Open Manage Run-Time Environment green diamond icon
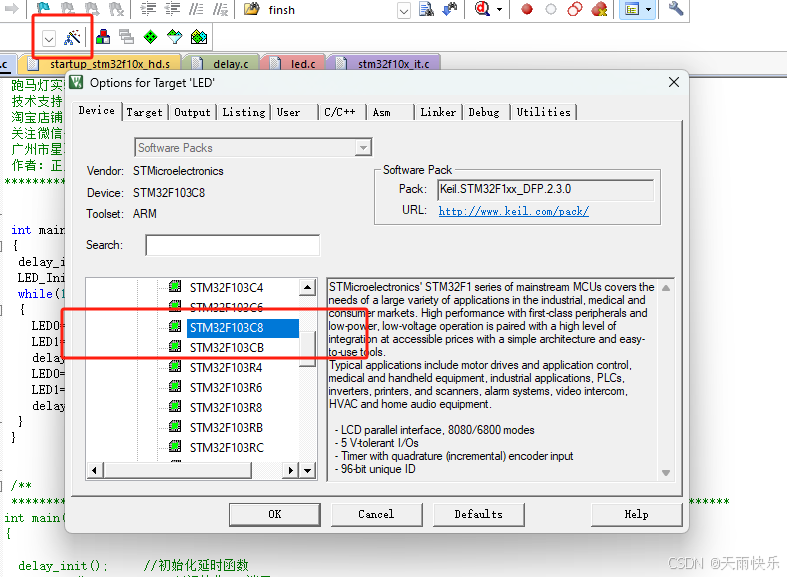The height and width of the screenshot is (577, 787). (150, 37)
